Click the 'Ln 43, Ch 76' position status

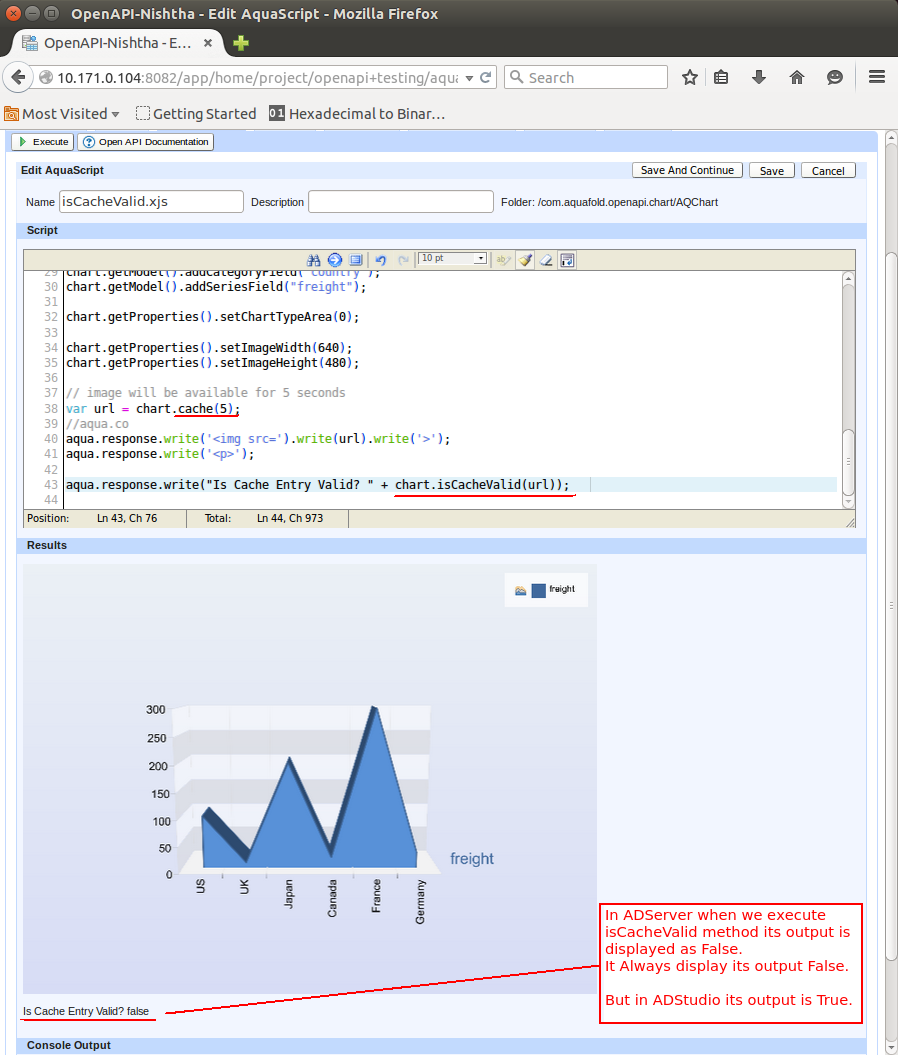coord(127,518)
